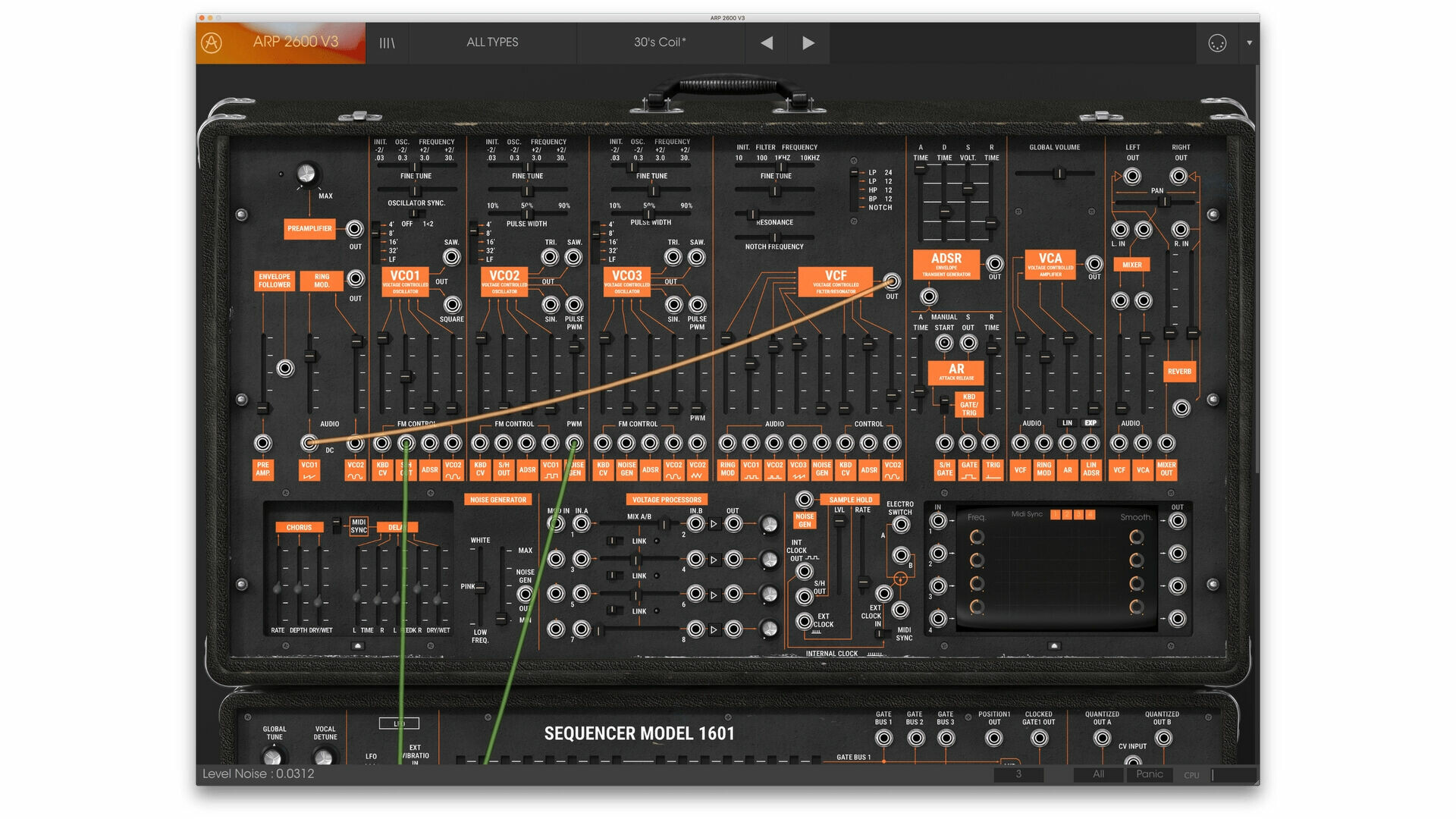Click the Panic button in status bar
This screenshot has height=819, width=1456.
(x=1150, y=774)
